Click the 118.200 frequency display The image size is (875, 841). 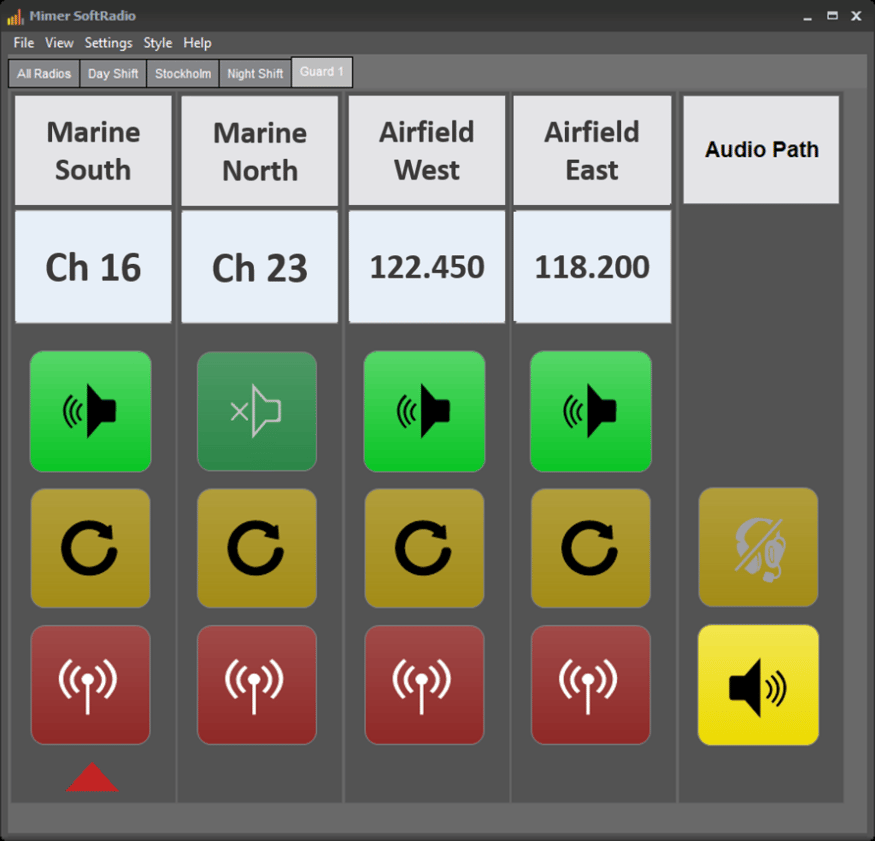tap(592, 267)
